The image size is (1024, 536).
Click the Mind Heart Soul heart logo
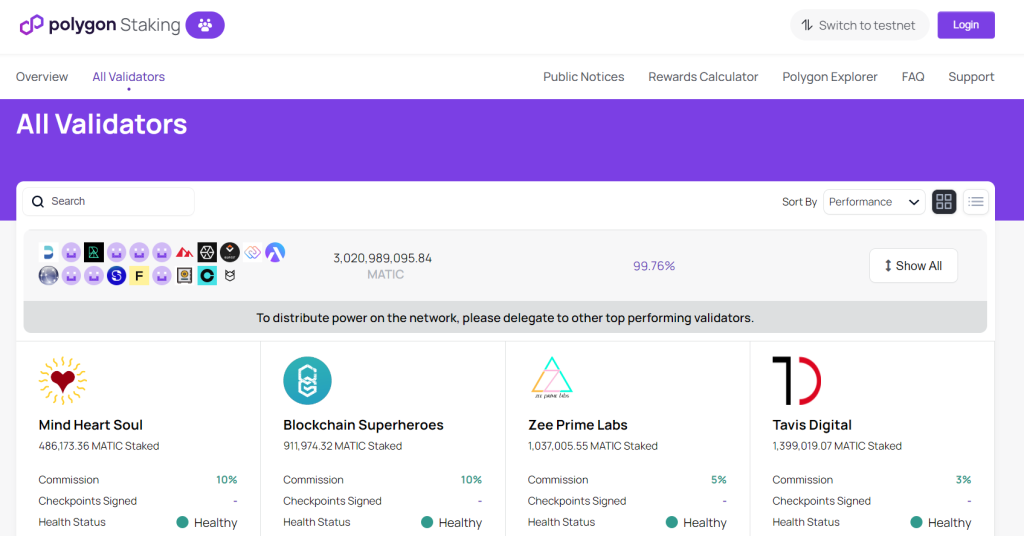click(x=63, y=380)
